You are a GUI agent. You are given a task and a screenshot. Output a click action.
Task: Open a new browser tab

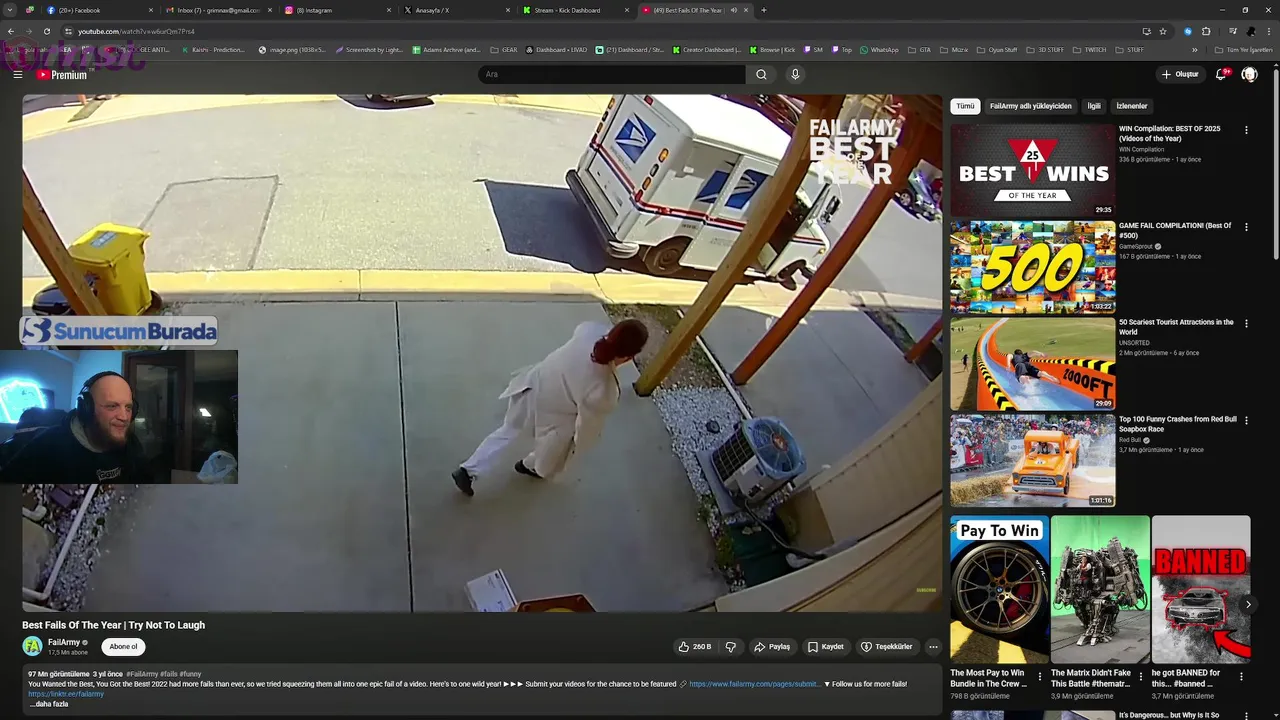click(764, 10)
